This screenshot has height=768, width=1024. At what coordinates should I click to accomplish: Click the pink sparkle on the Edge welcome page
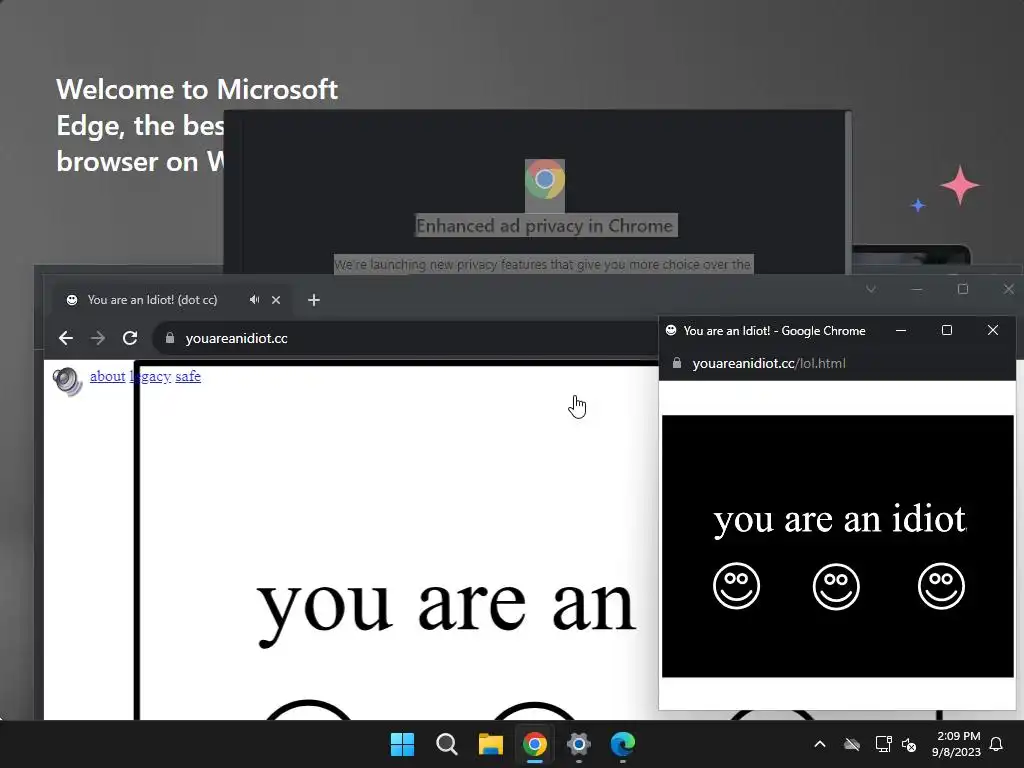click(959, 185)
